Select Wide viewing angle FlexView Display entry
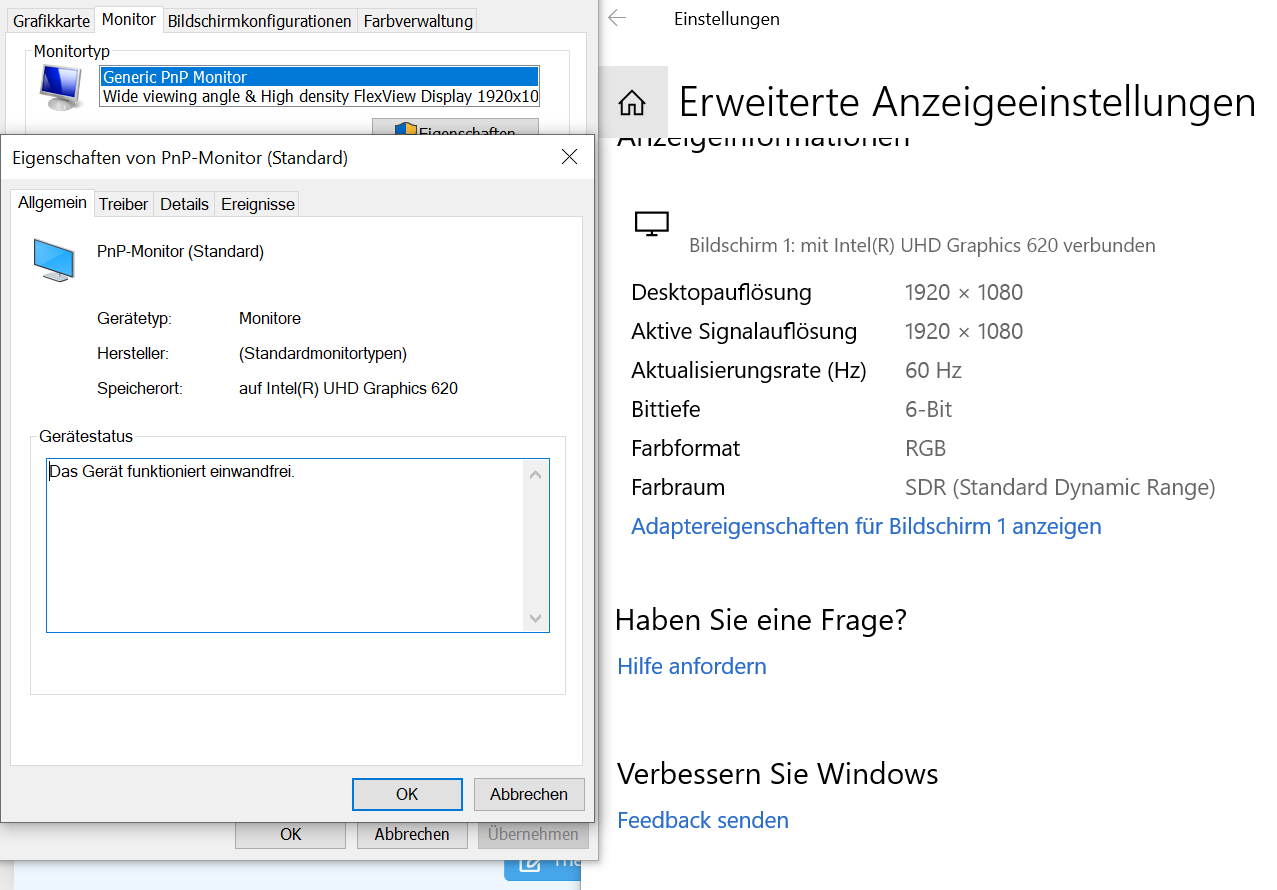The width and height of the screenshot is (1277, 890). [320, 96]
